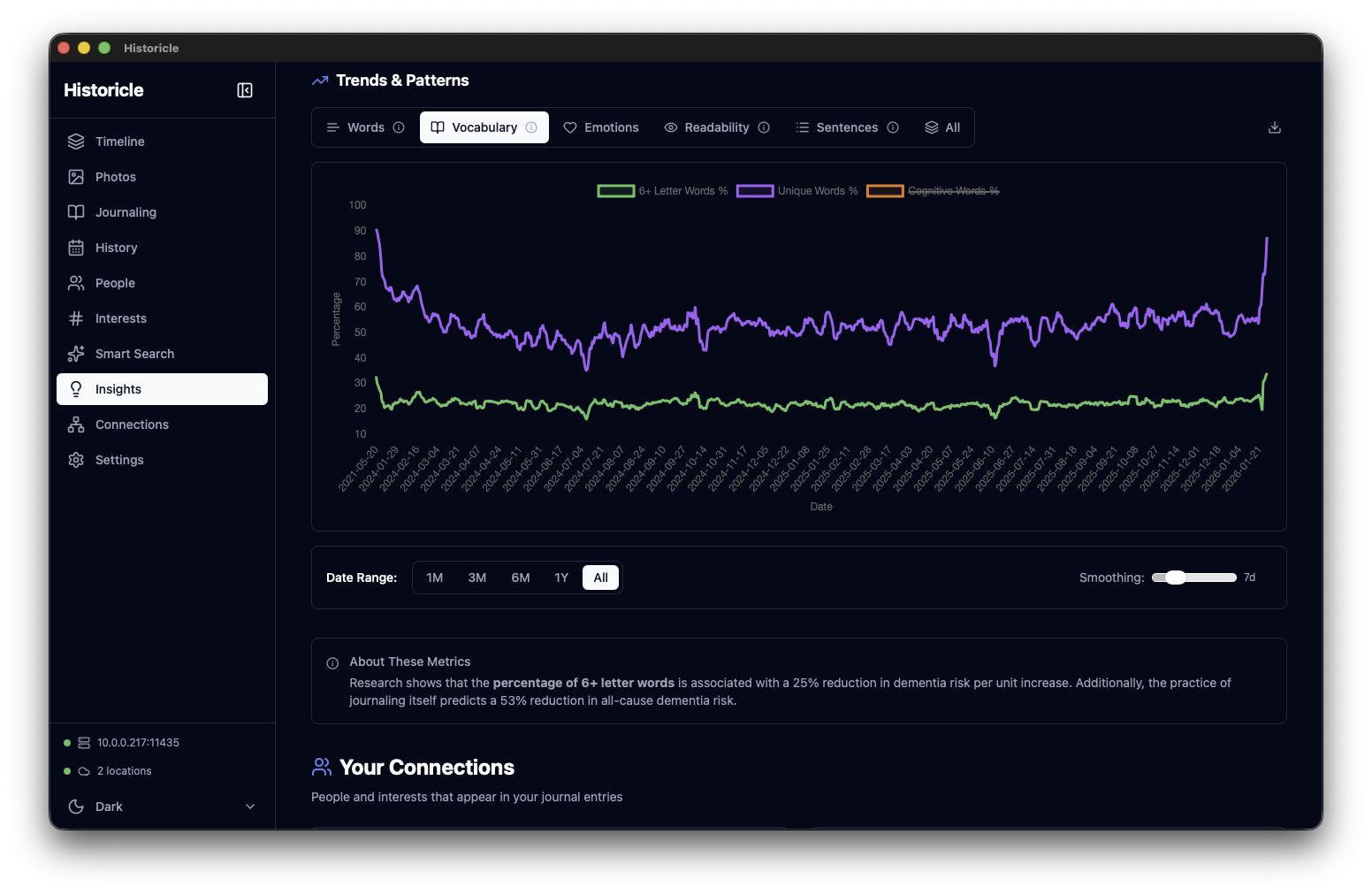The height and width of the screenshot is (895, 1372).
Task: Open the Dark theme dropdown
Action: pos(162,807)
